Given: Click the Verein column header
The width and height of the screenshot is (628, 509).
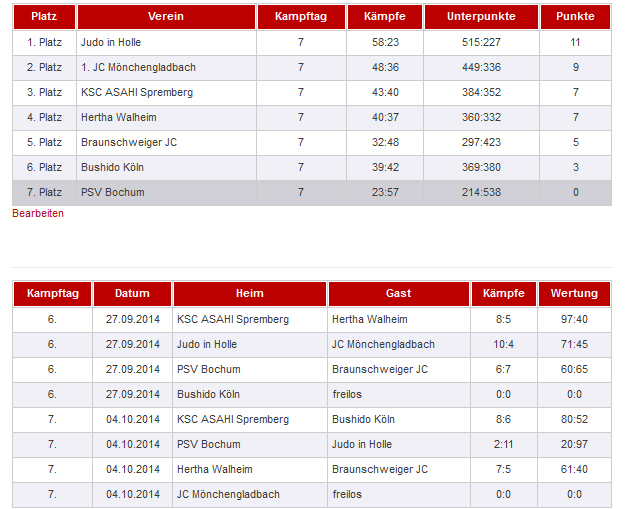Looking at the screenshot, I should pos(166,16).
